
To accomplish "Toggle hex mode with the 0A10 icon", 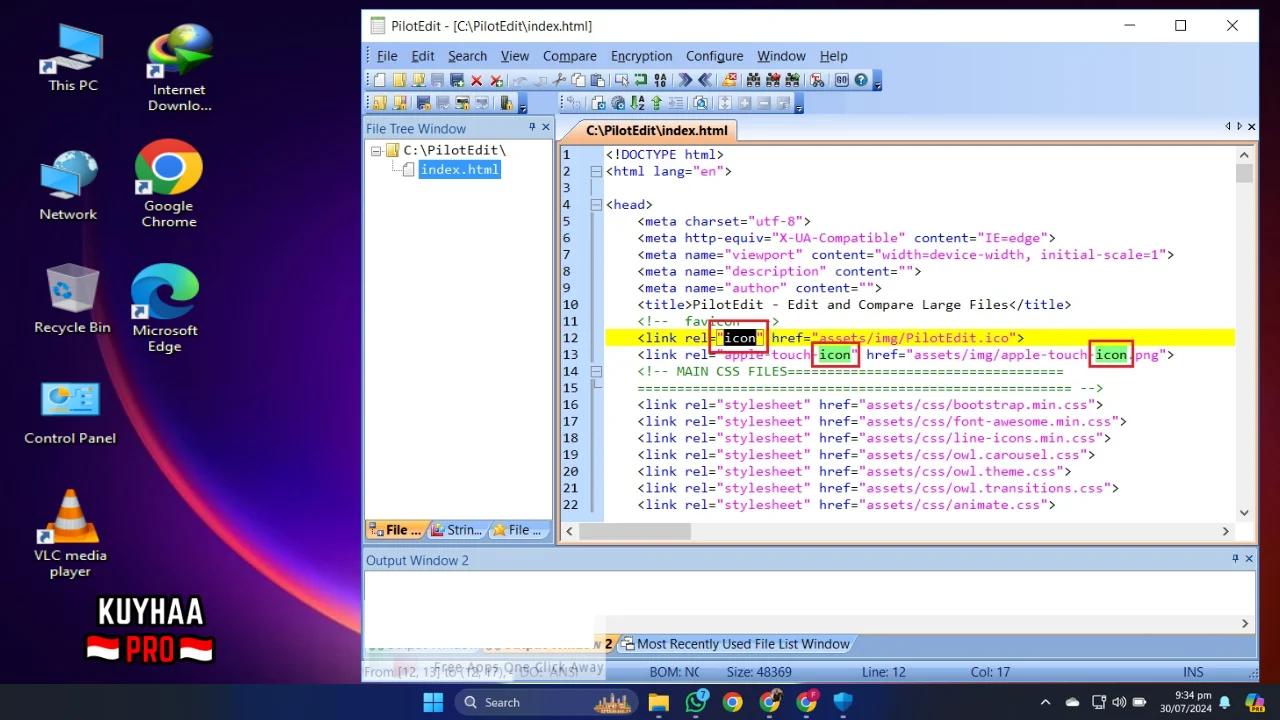I will 660,80.
